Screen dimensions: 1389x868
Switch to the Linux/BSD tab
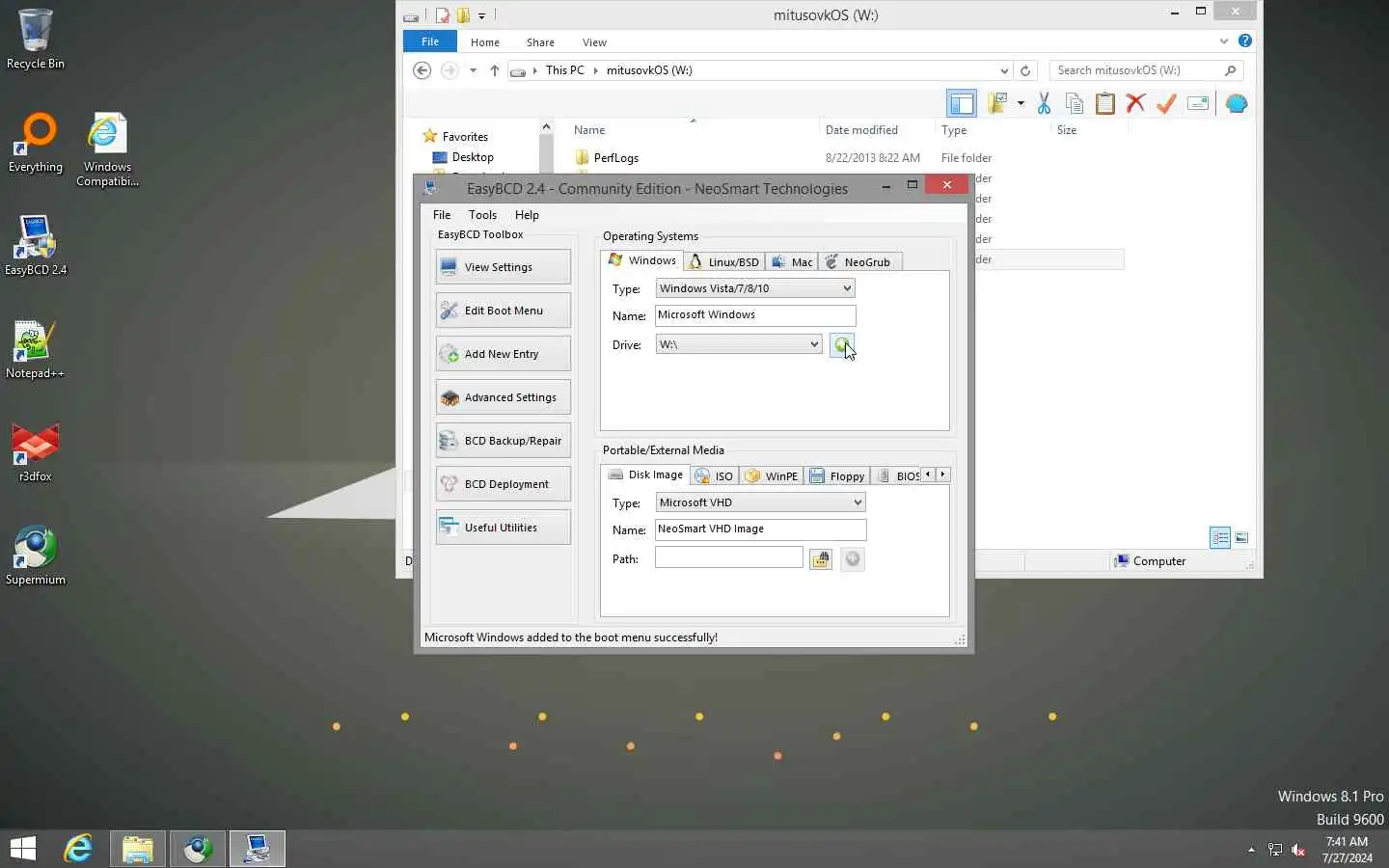click(x=724, y=262)
